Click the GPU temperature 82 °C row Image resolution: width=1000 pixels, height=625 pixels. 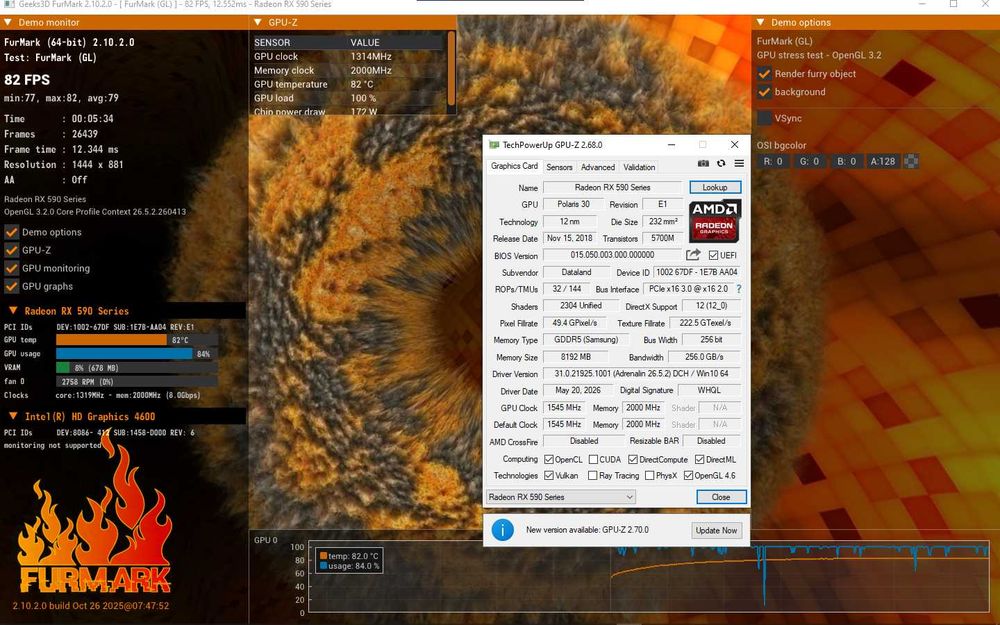348,84
